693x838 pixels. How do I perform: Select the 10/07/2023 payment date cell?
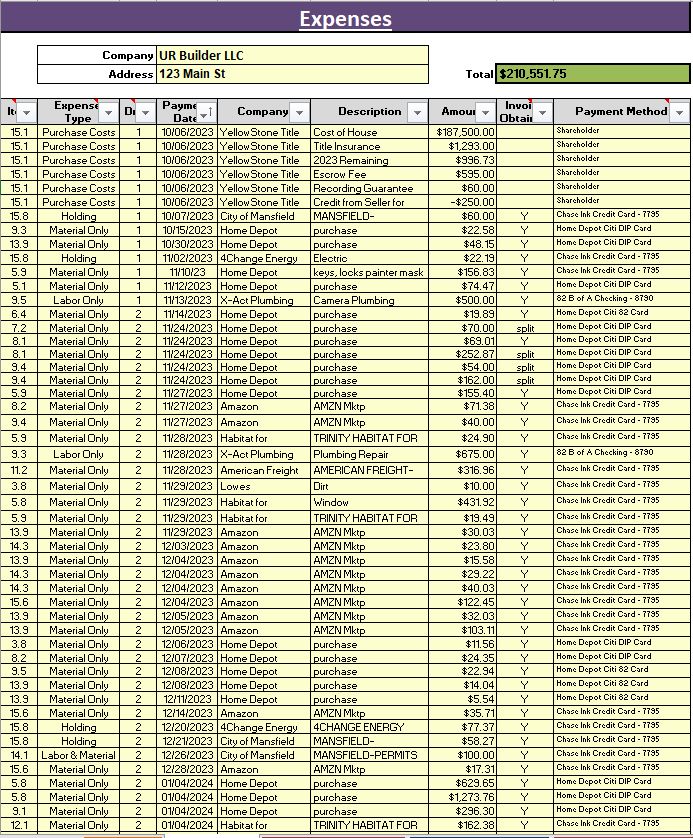pos(187,216)
